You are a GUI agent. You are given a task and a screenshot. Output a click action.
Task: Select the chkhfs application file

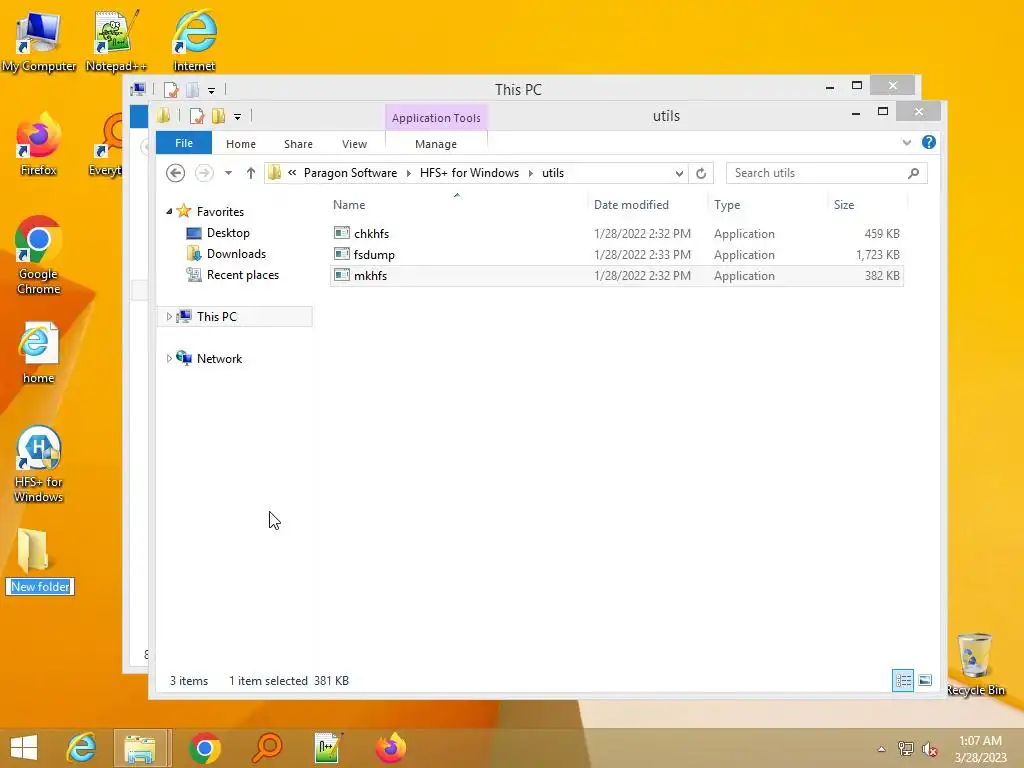(x=616, y=233)
